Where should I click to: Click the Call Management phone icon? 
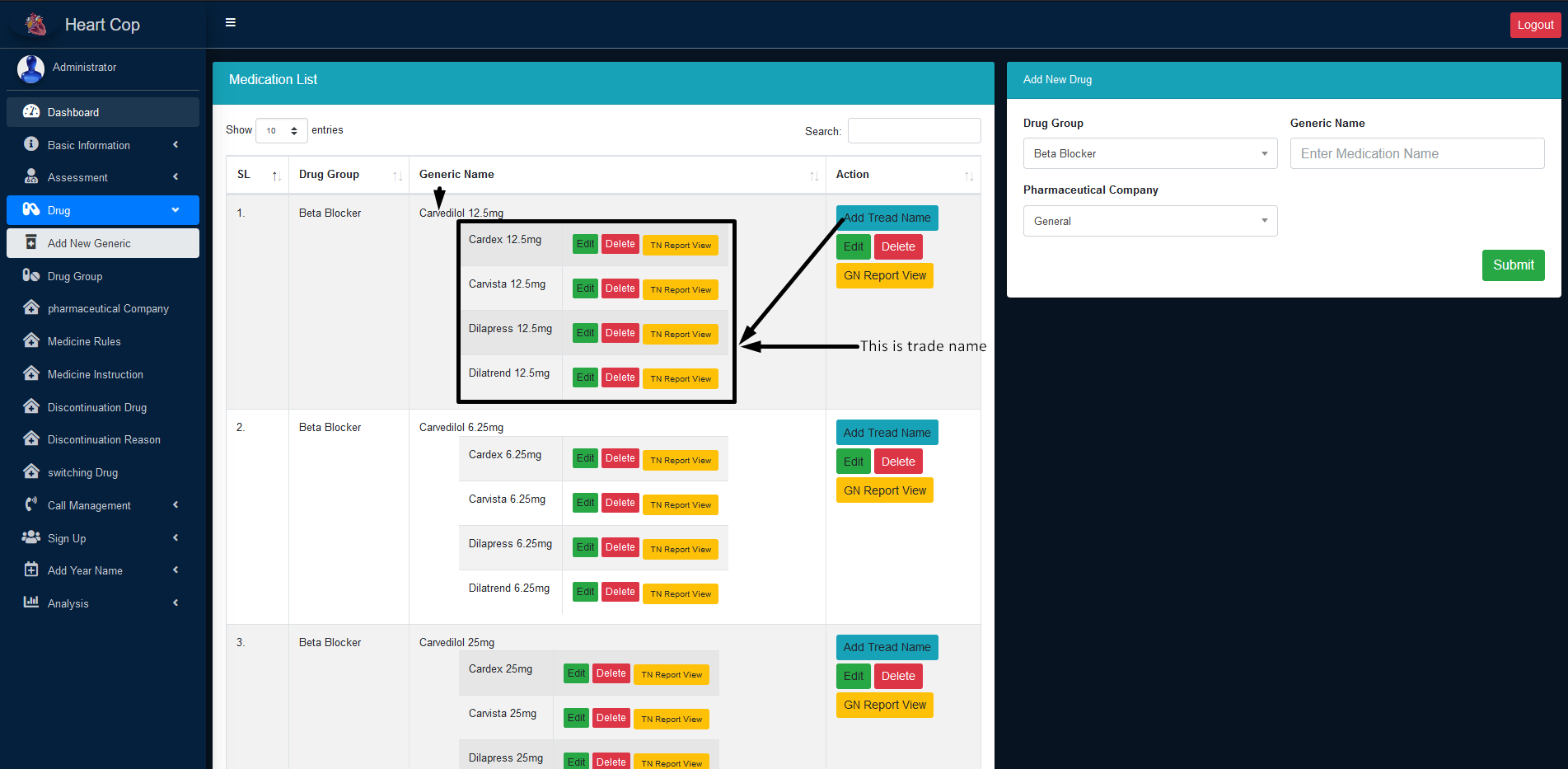click(x=31, y=504)
